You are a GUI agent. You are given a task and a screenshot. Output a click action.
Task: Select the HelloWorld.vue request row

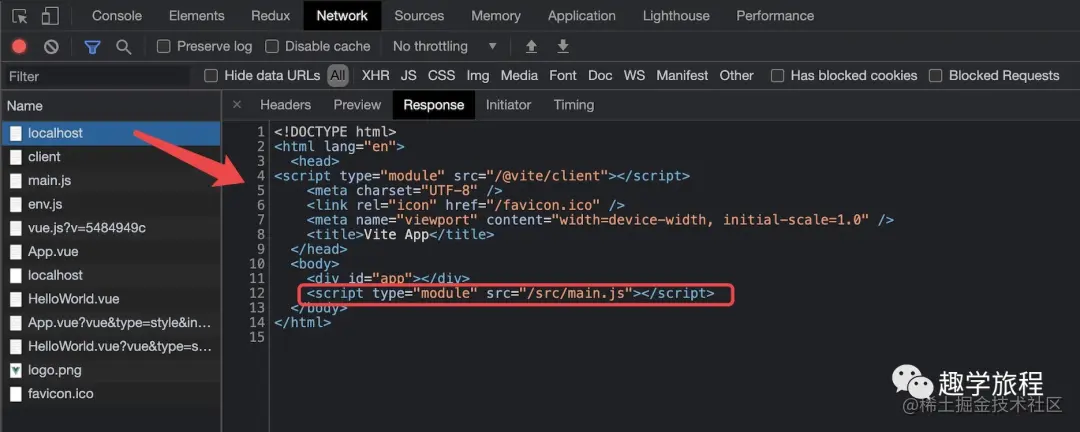(110, 299)
